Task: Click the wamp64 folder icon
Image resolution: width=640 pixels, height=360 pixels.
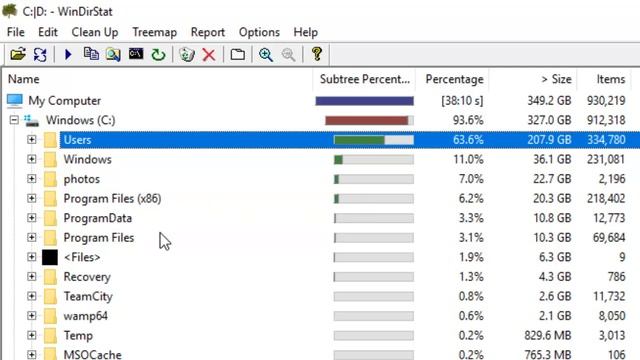Action: [x=50, y=316]
